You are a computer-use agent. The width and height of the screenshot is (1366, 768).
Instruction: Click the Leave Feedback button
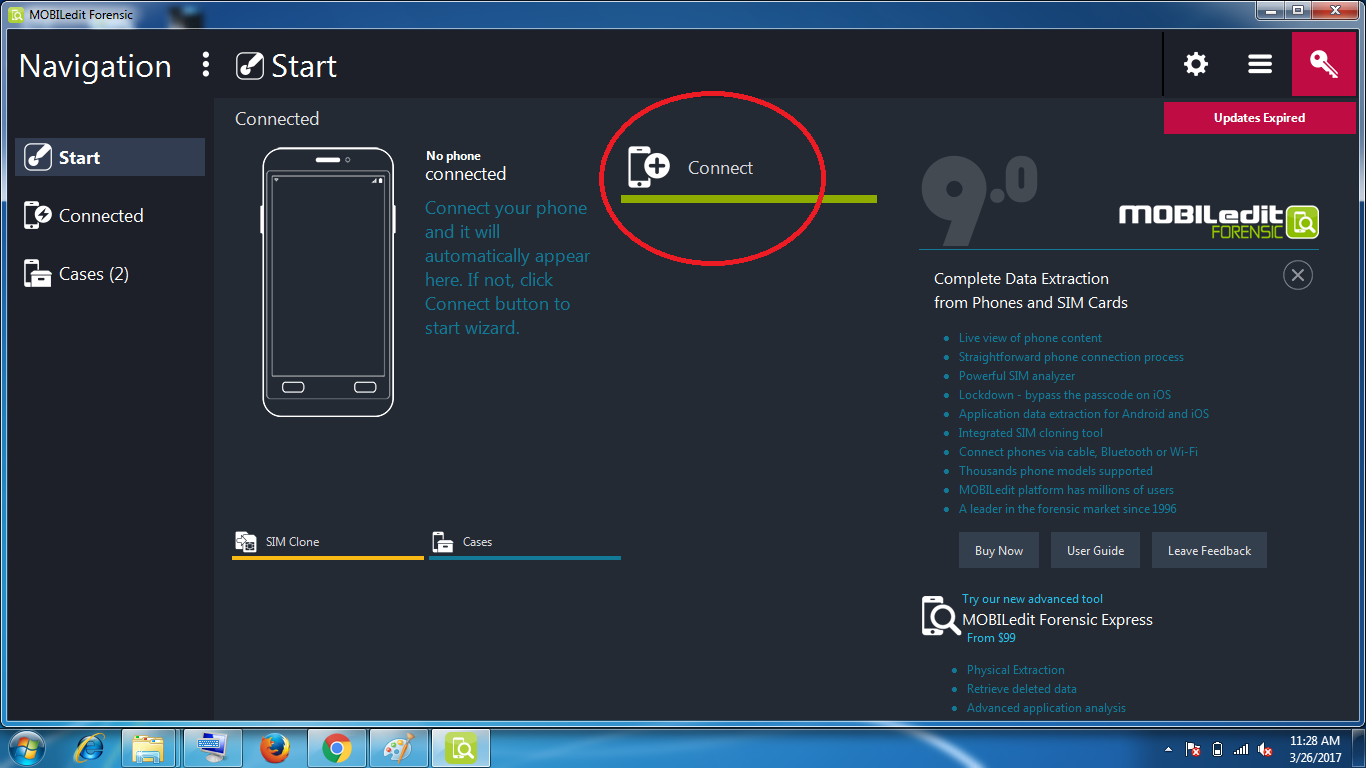click(1209, 551)
